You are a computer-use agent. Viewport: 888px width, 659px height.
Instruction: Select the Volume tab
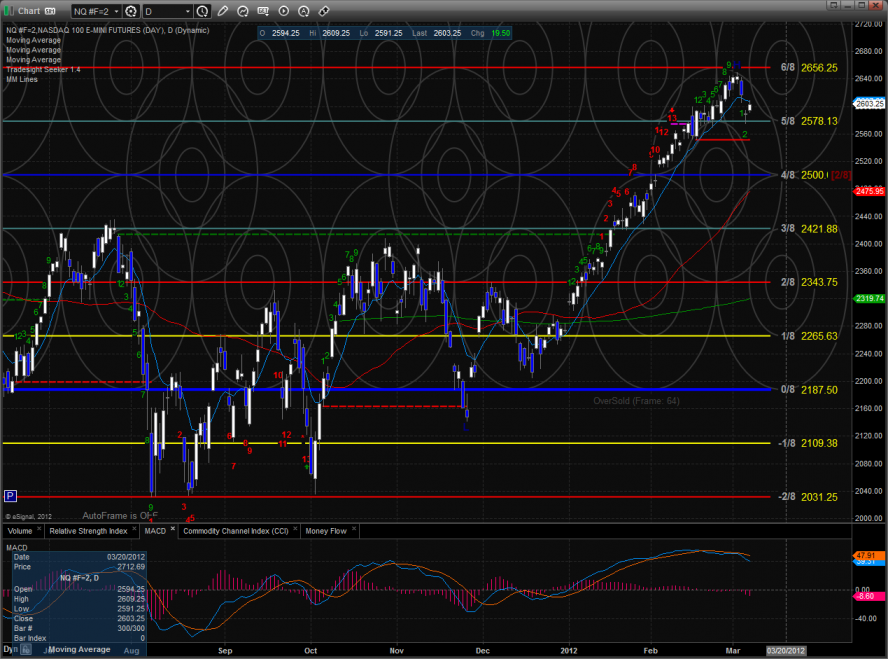[x=22, y=531]
